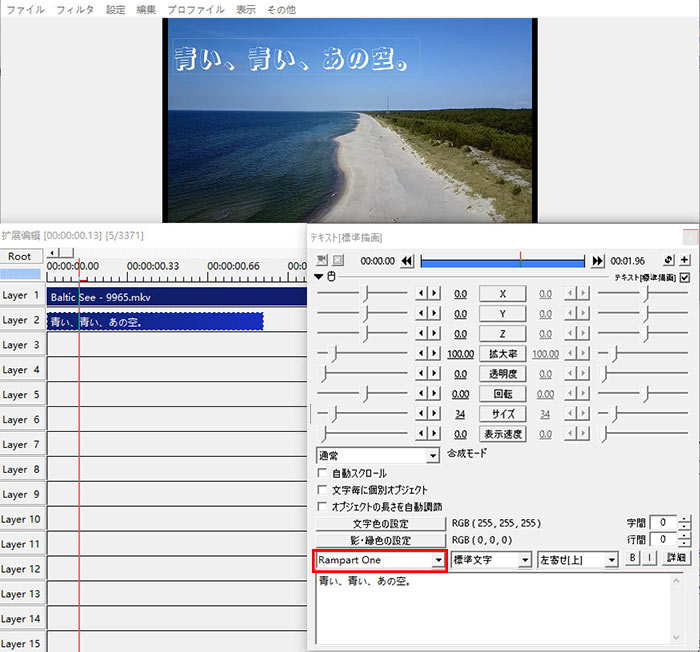Open the プロファイル menu
This screenshot has width=700, height=652.
click(x=196, y=9)
